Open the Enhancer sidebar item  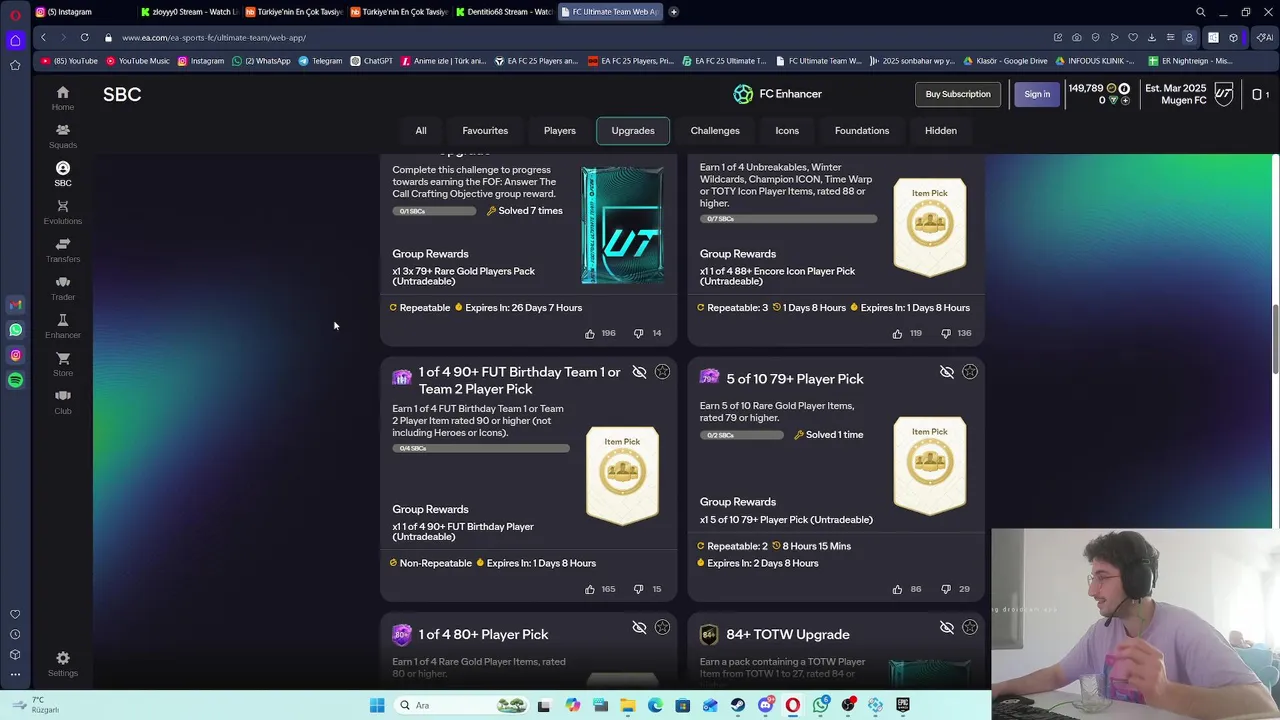coord(63,326)
